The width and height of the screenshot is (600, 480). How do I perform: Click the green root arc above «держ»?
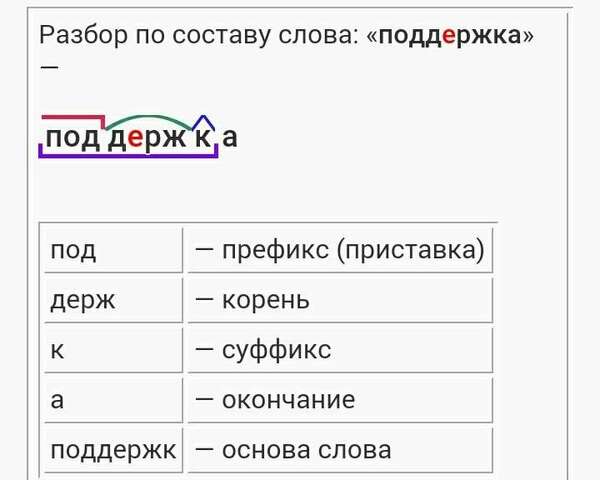pos(149,122)
